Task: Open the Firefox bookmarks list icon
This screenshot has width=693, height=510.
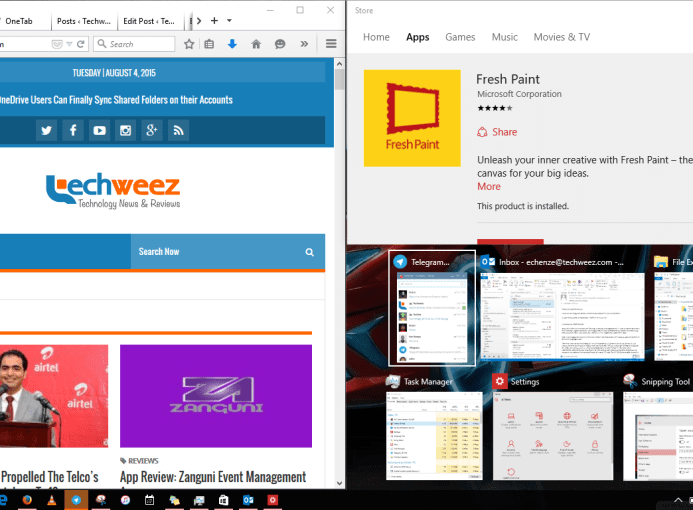Action: click(209, 44)
